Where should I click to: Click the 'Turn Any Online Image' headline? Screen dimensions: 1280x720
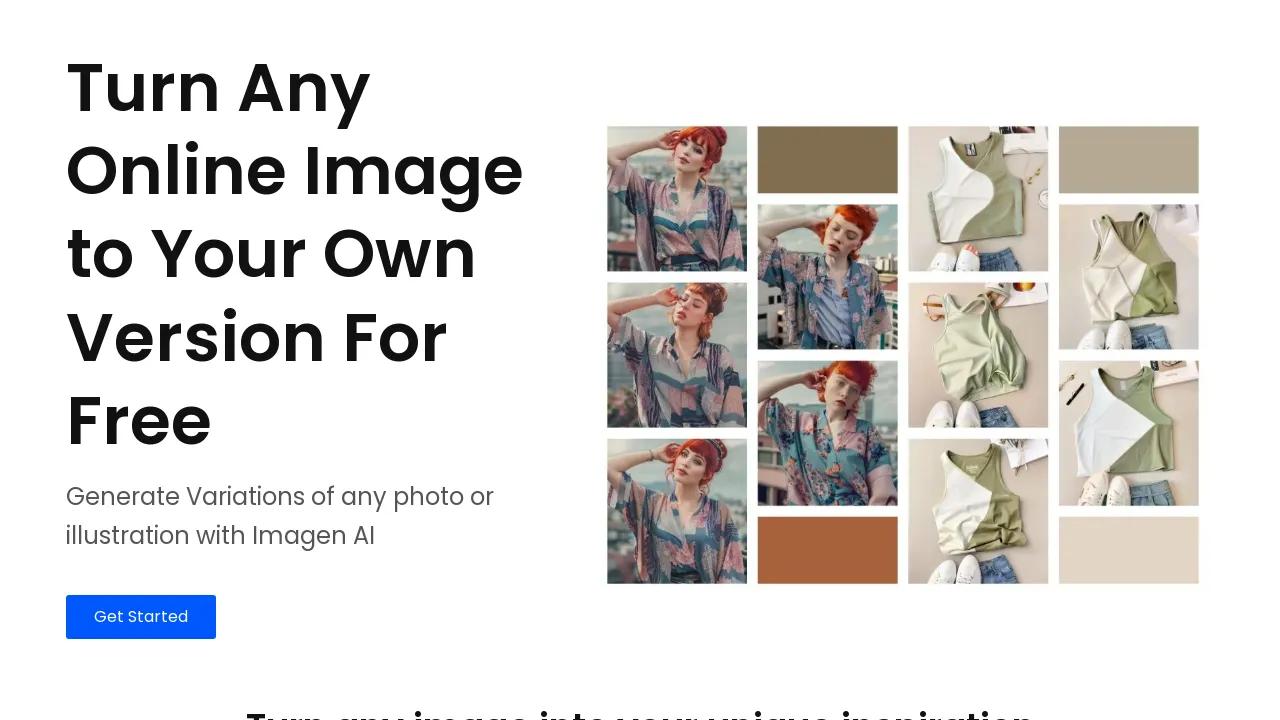click(295, 254)
